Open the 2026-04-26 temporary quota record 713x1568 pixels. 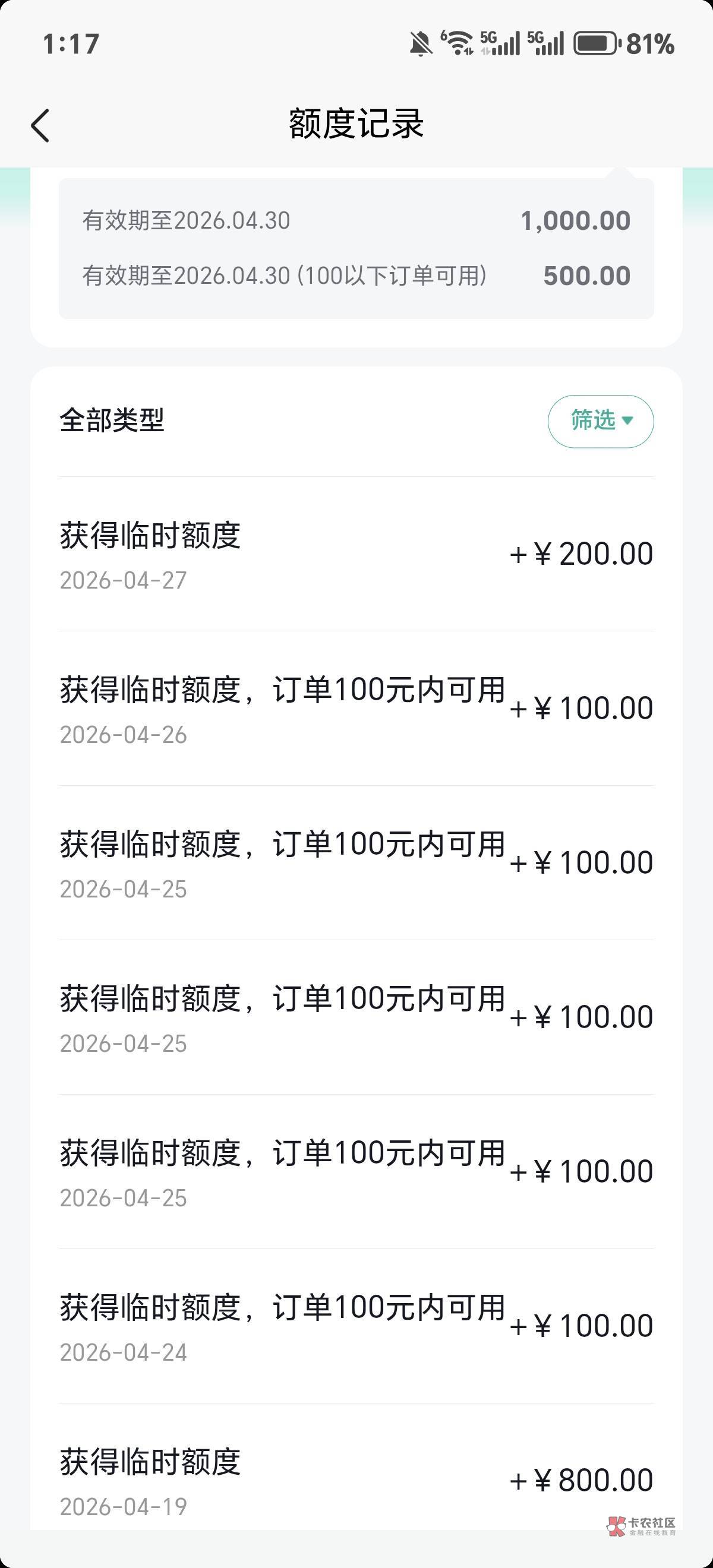[356, 709]
